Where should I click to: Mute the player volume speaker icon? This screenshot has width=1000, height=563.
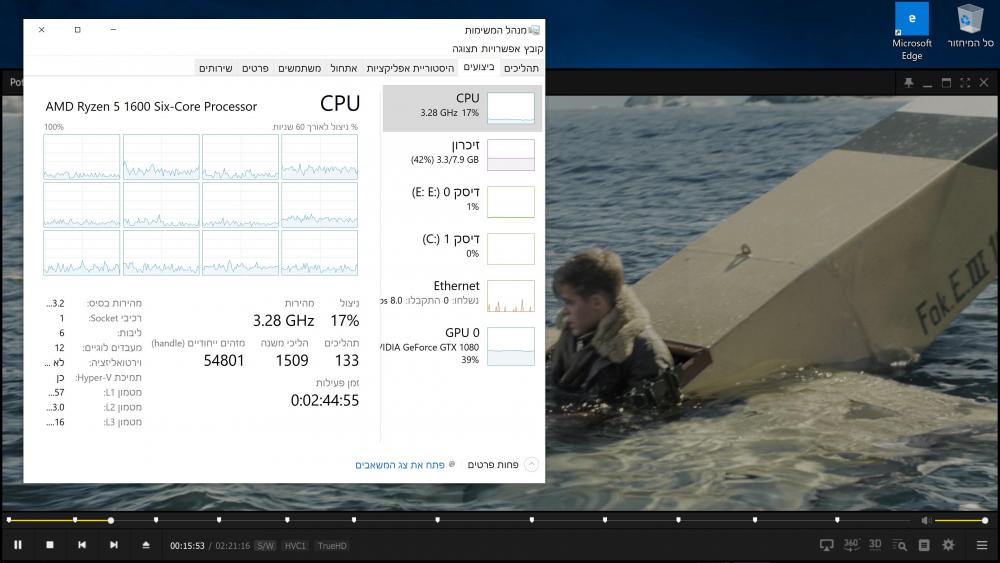[926, 520]
